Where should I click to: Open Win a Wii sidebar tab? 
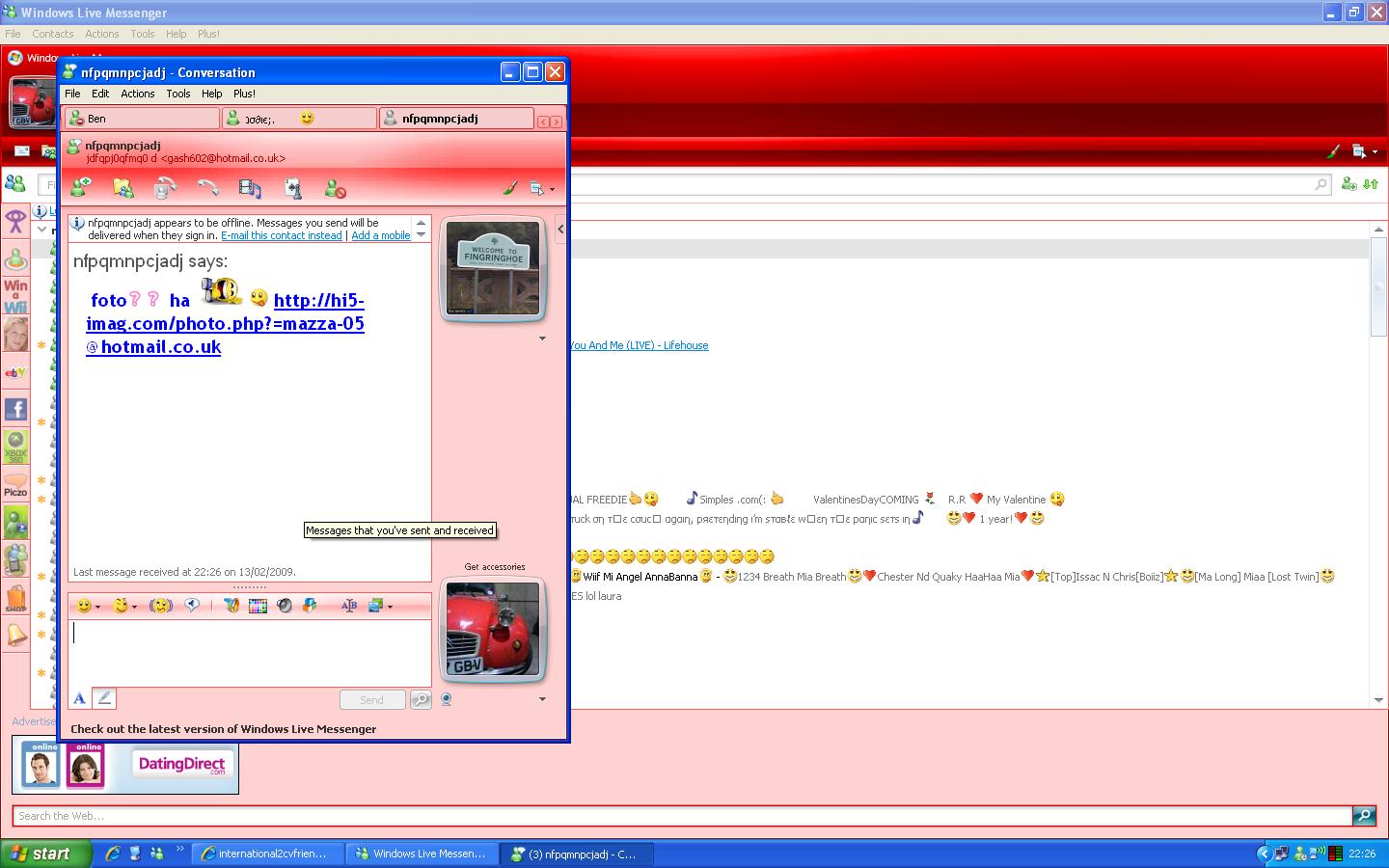coord(15,296)
